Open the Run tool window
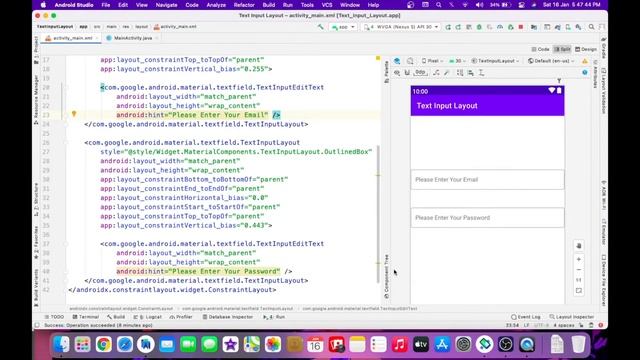 [x=274, y=317]
